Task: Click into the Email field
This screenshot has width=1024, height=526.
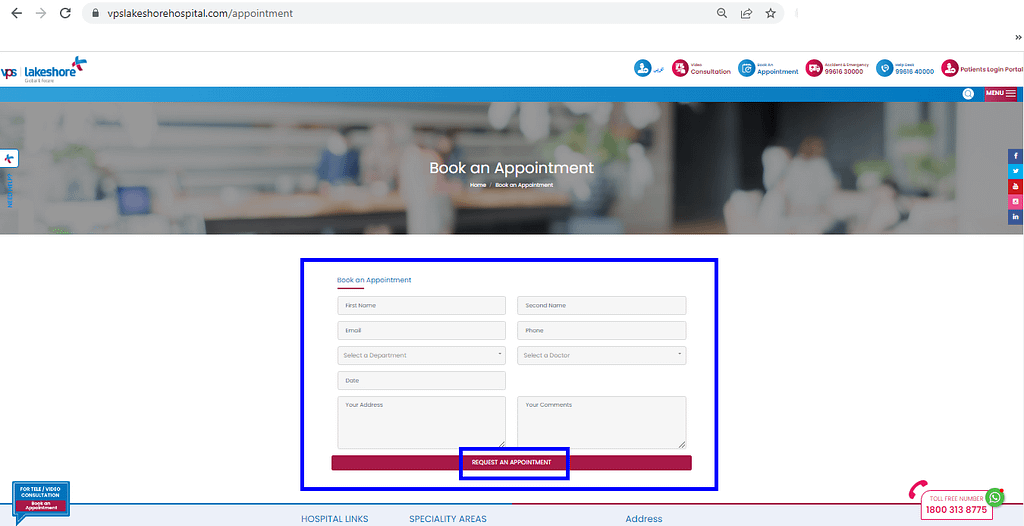Action: click(x=421, y=331)
